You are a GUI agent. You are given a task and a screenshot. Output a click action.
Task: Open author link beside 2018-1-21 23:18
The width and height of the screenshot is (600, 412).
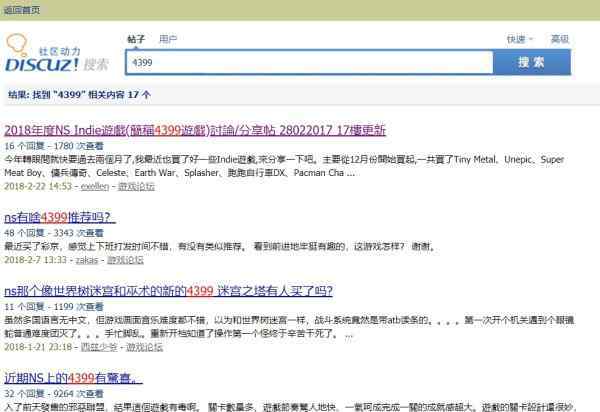(99, 347)
